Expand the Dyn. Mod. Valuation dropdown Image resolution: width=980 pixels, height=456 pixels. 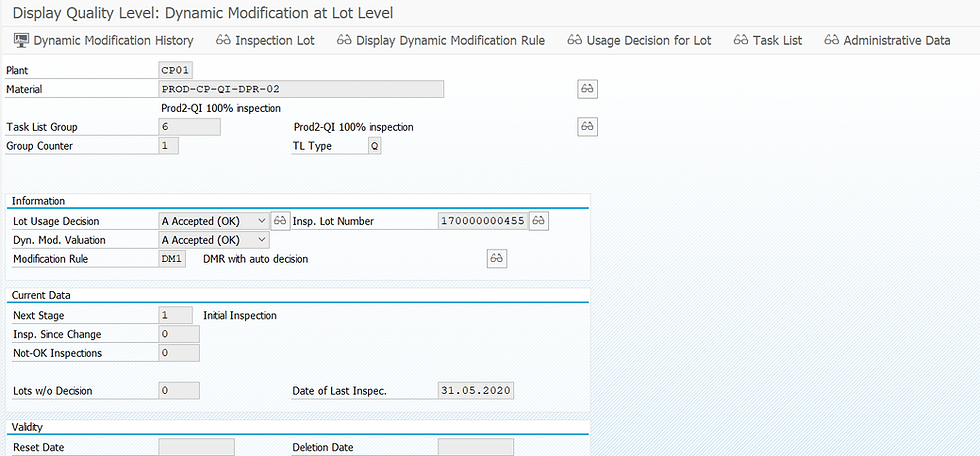261,240
